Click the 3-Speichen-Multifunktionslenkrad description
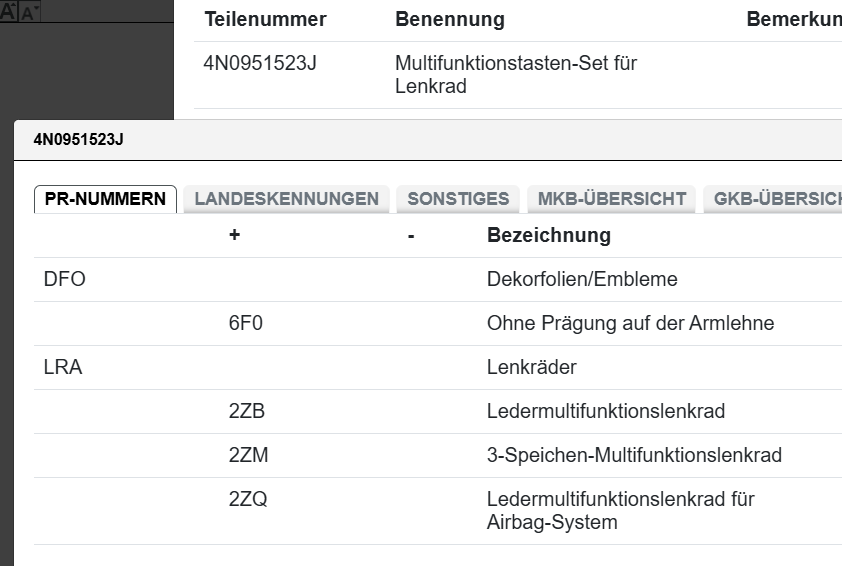The width and height of the screenshot is (842, 566). tap(634, 456)
